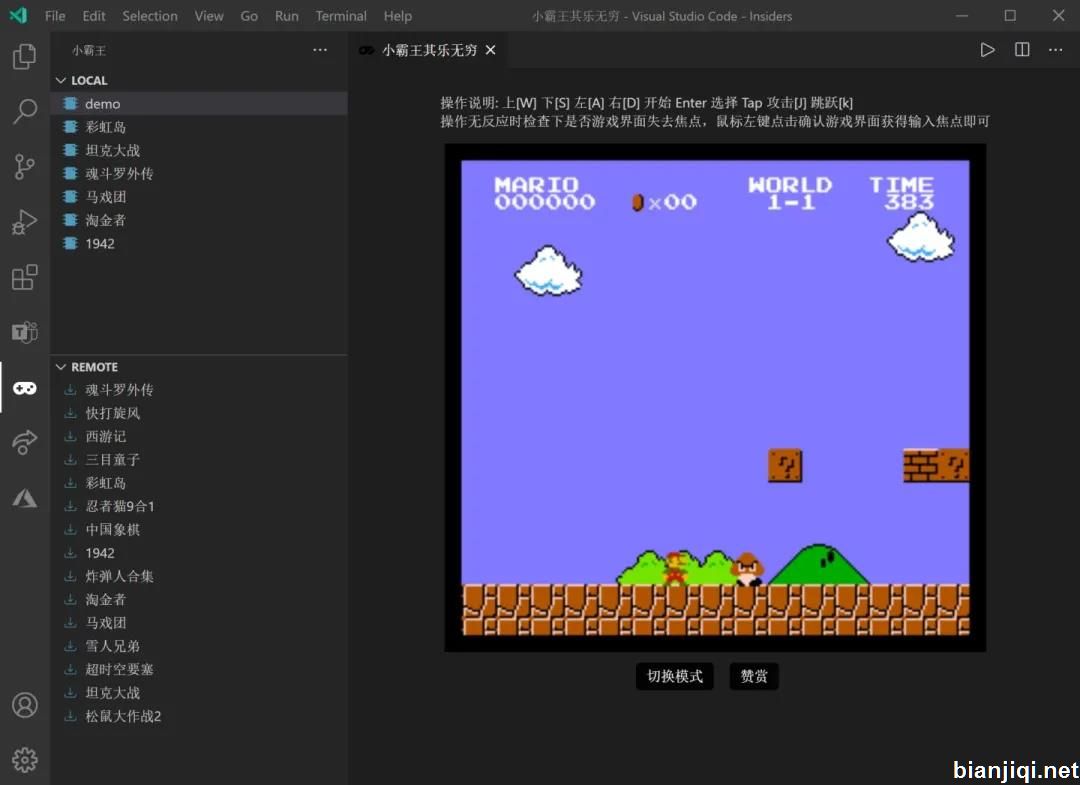Click the download icon beside 雪人兄弟

pyautogui.click(x=70, y=646)
